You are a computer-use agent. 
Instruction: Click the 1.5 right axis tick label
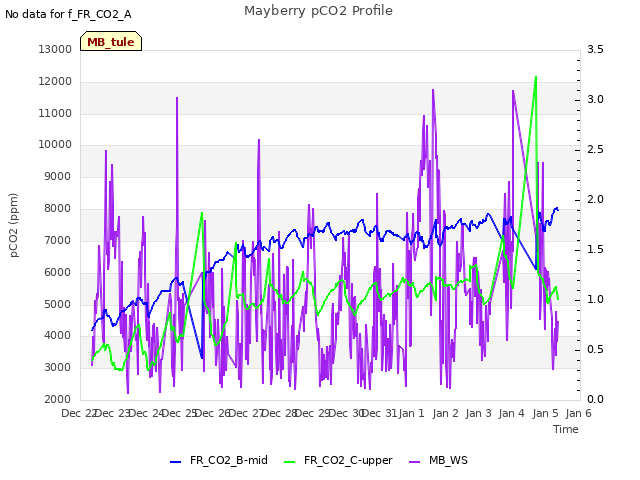point(595,249)
